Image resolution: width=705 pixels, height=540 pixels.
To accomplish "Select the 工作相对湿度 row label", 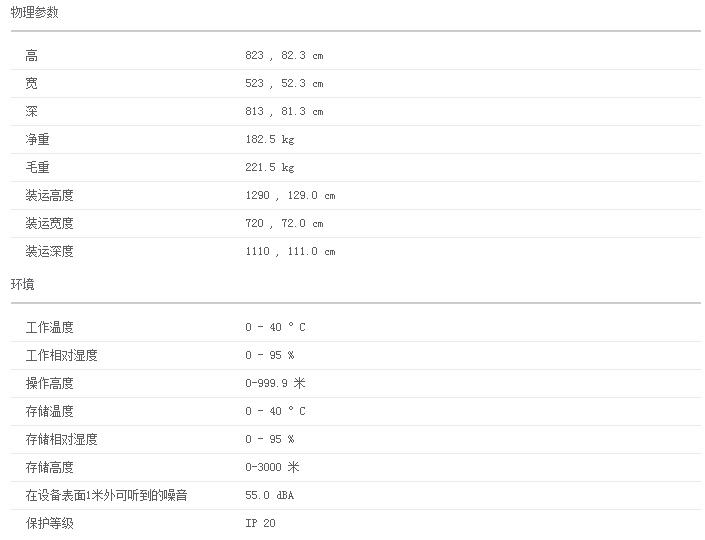I will coord(62,356).
